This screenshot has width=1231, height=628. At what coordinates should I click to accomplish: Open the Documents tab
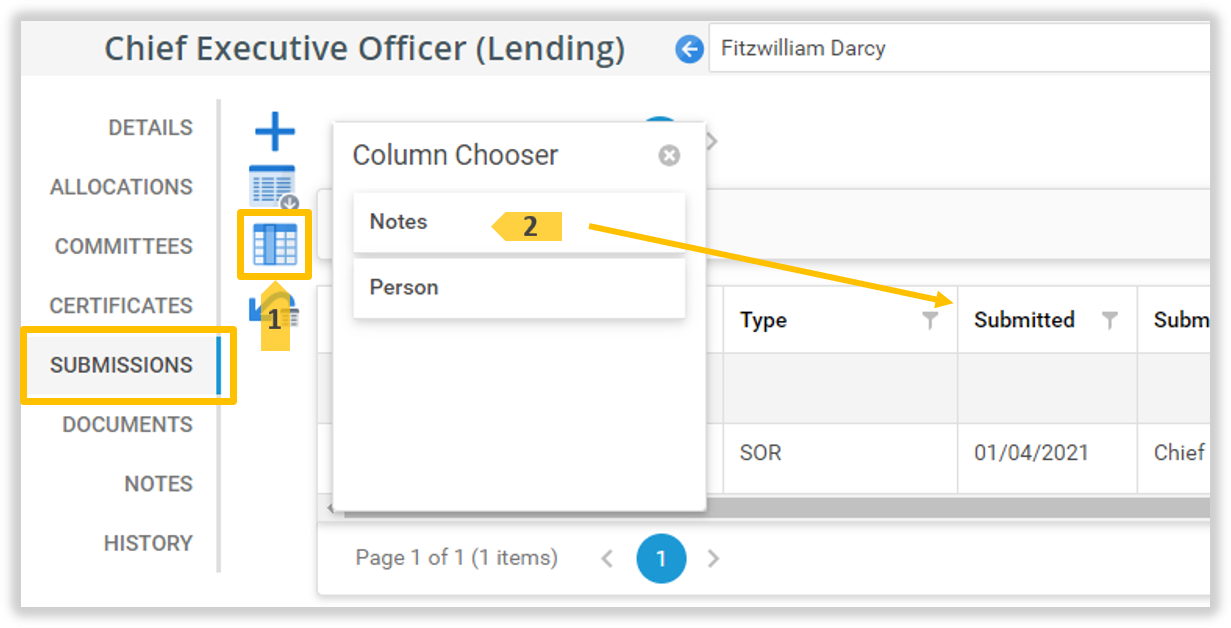tap(127, 424)
